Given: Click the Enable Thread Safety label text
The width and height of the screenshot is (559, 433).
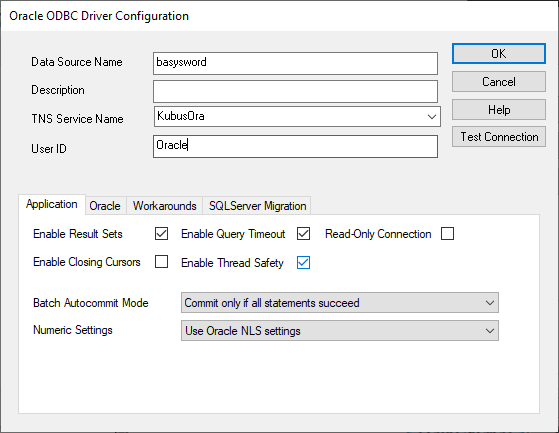Looking at the screenshot, I should tap(232, 263).
